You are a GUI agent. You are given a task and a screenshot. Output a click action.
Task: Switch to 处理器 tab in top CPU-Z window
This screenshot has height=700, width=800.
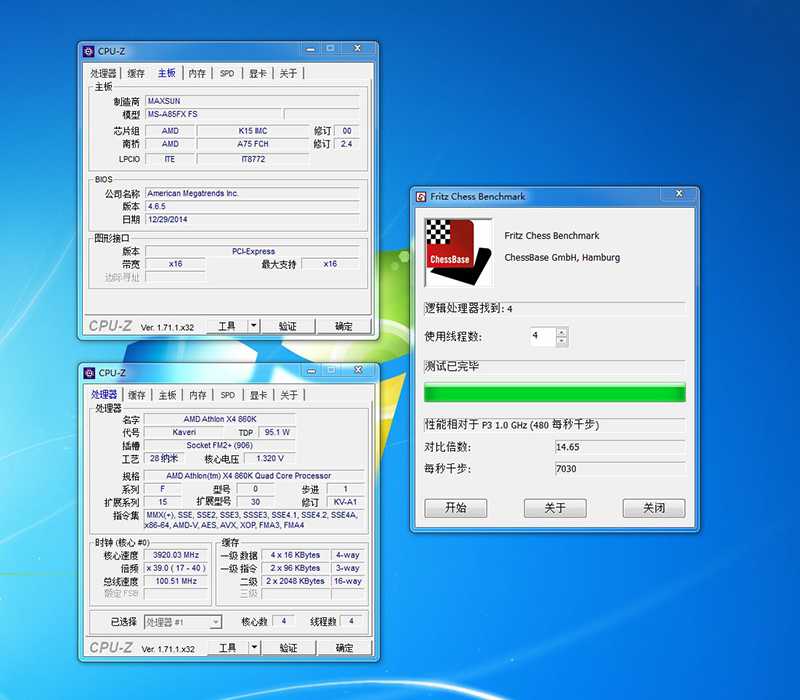[x=104, y=73]
